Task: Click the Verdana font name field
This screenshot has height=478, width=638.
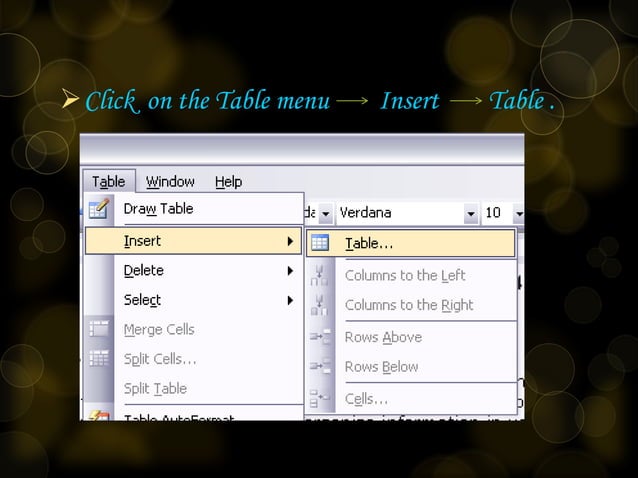Action: [400, 213]
